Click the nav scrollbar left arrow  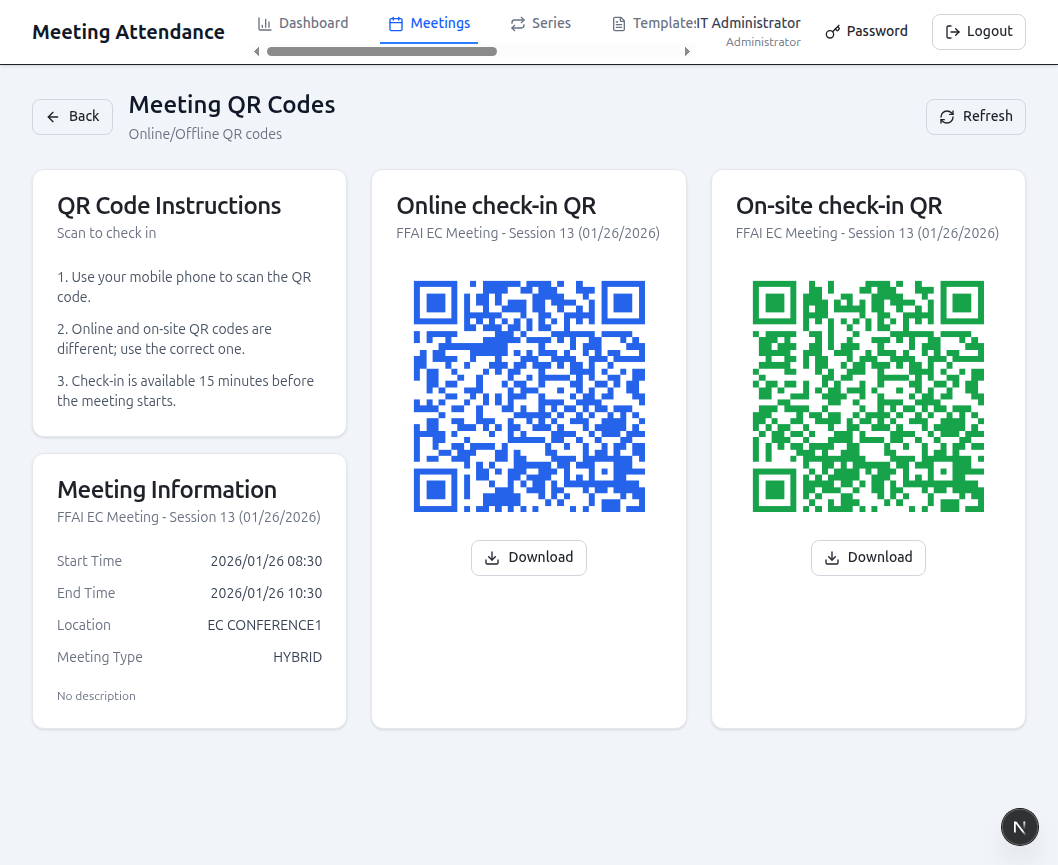coord(256,52)
